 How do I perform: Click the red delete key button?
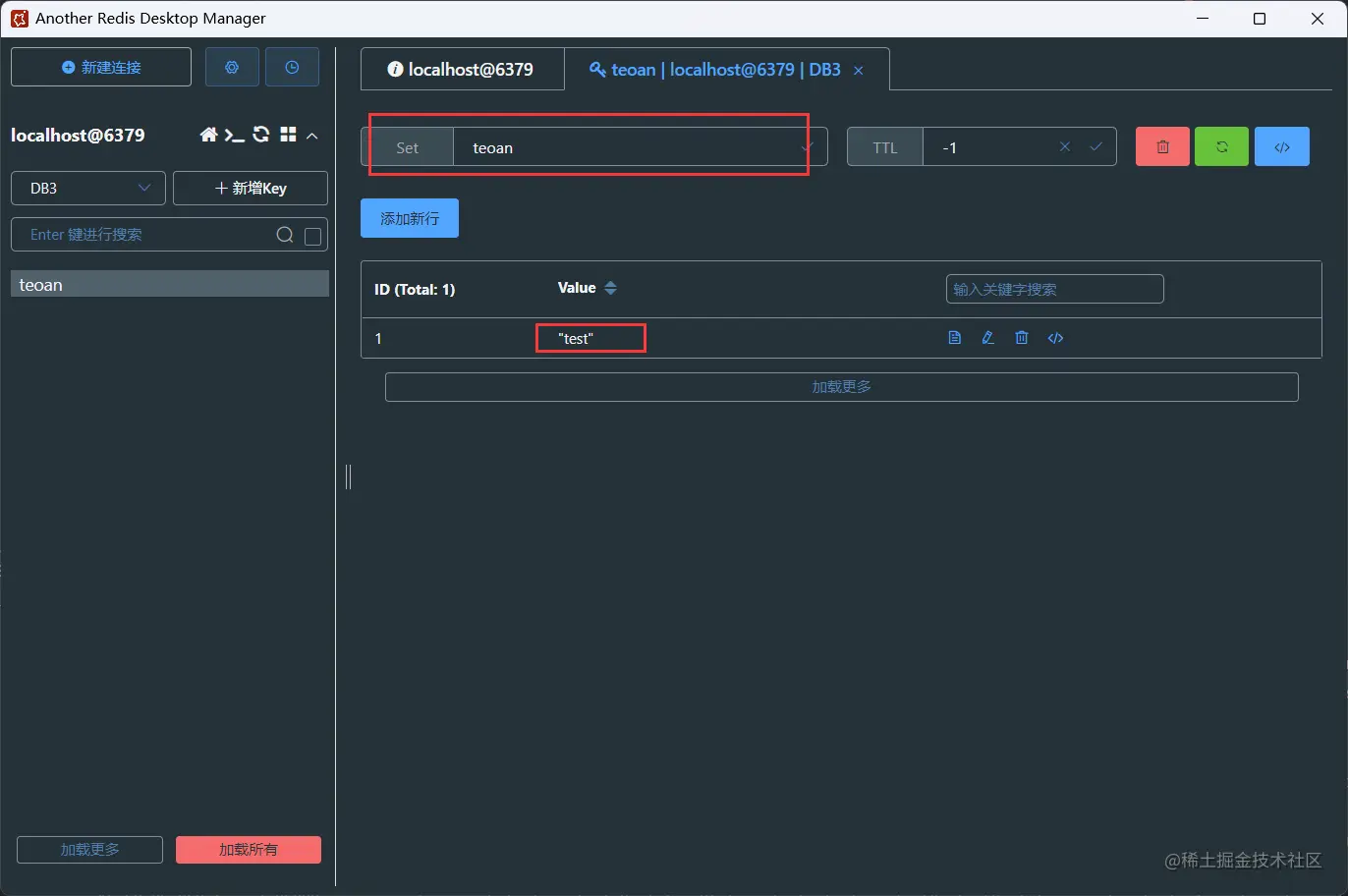pos(1162,146)
